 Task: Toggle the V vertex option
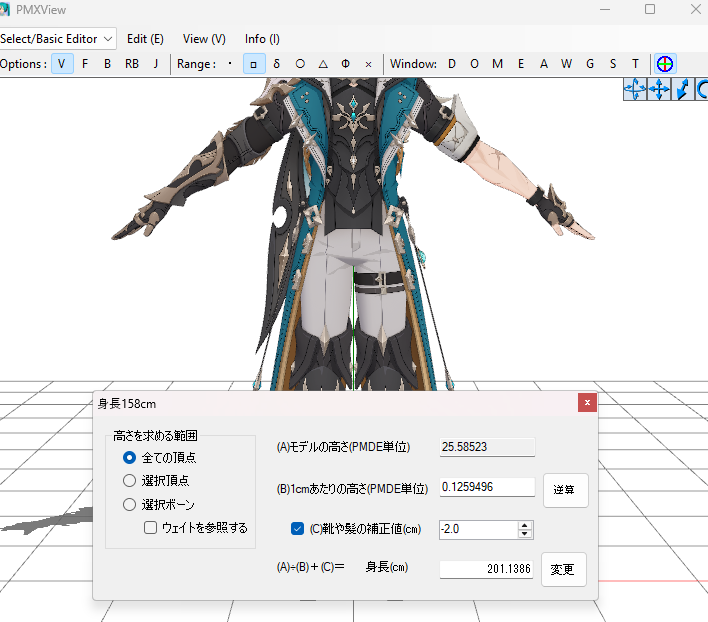62,64
